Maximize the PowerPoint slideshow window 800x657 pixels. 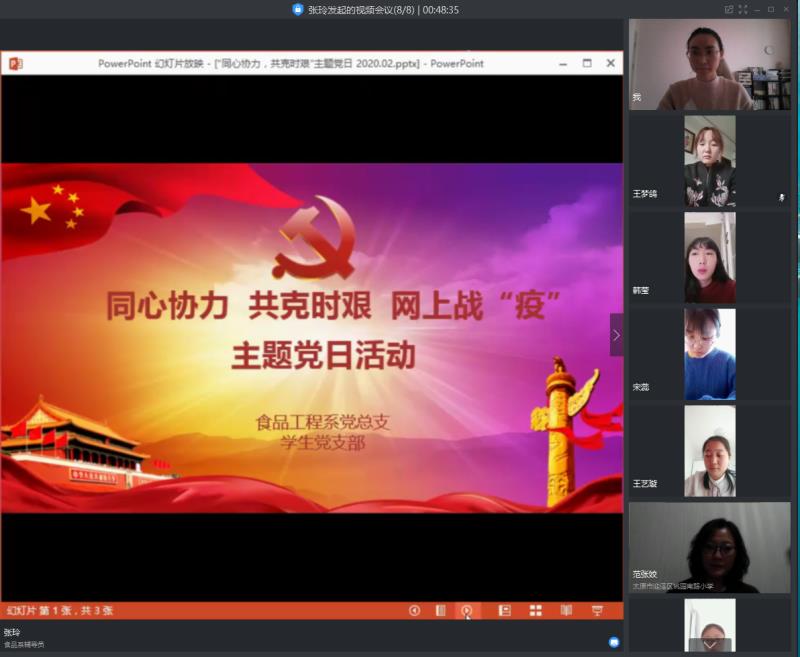pyautogui.click(x=587, y=63)
